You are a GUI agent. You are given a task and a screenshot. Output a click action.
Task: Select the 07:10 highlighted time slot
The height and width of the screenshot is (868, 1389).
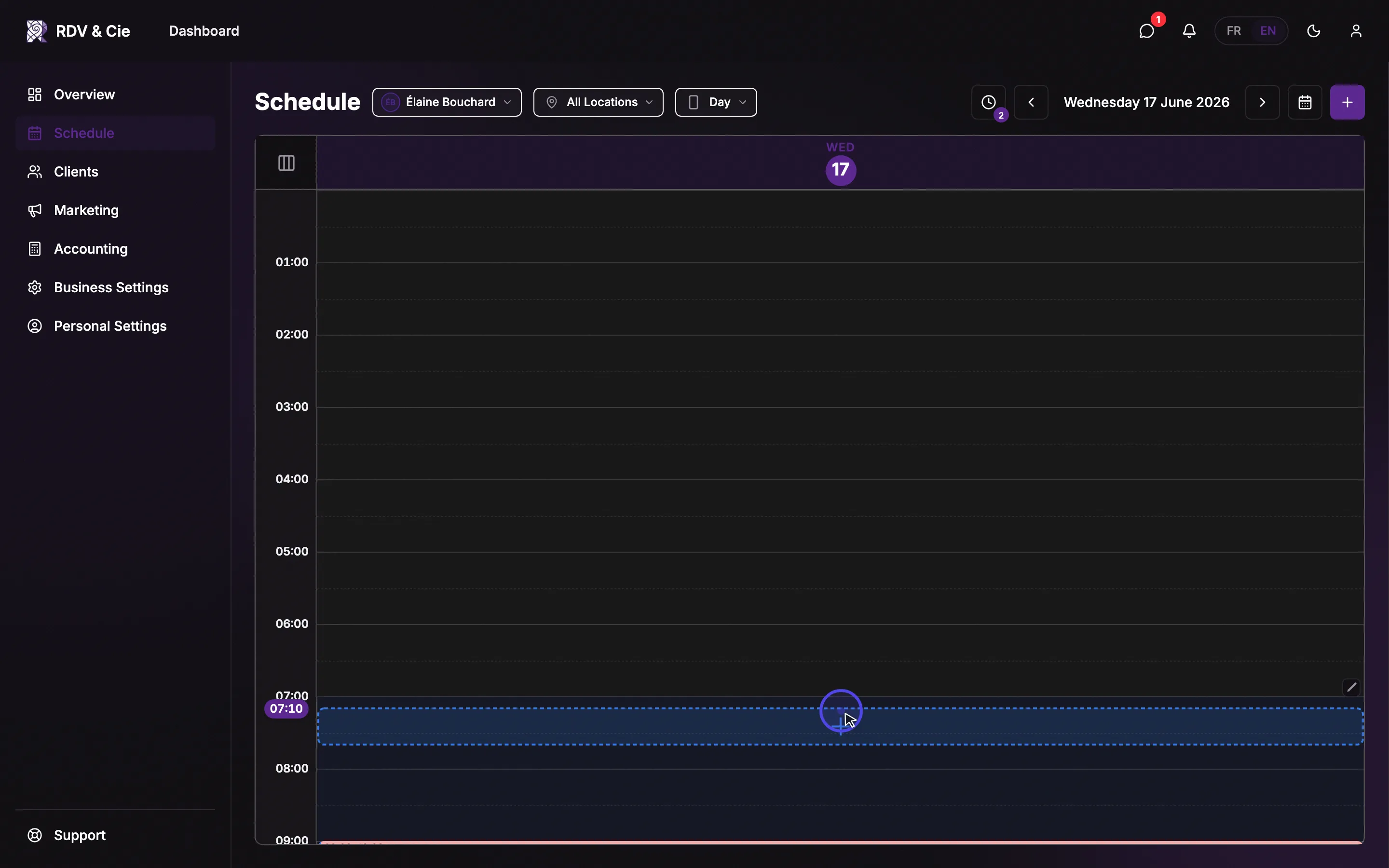click(840, 726)
